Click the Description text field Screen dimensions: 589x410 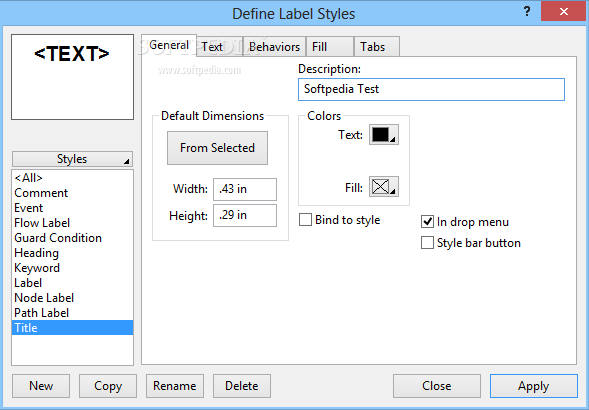431,89
